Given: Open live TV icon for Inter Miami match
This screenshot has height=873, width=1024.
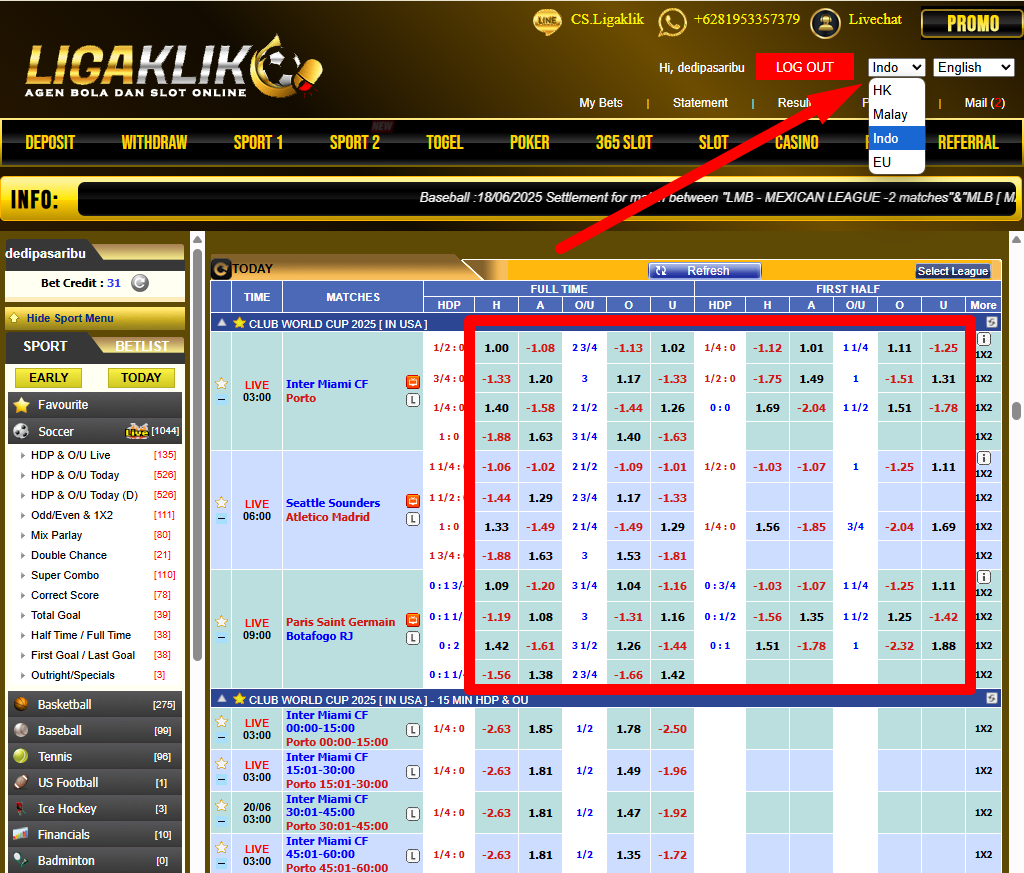Looking at the screenshot, I should tap(413, 382).
